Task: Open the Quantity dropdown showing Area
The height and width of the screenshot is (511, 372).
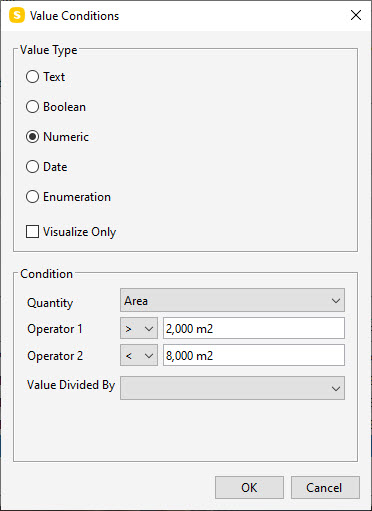Action: point(232,300)
